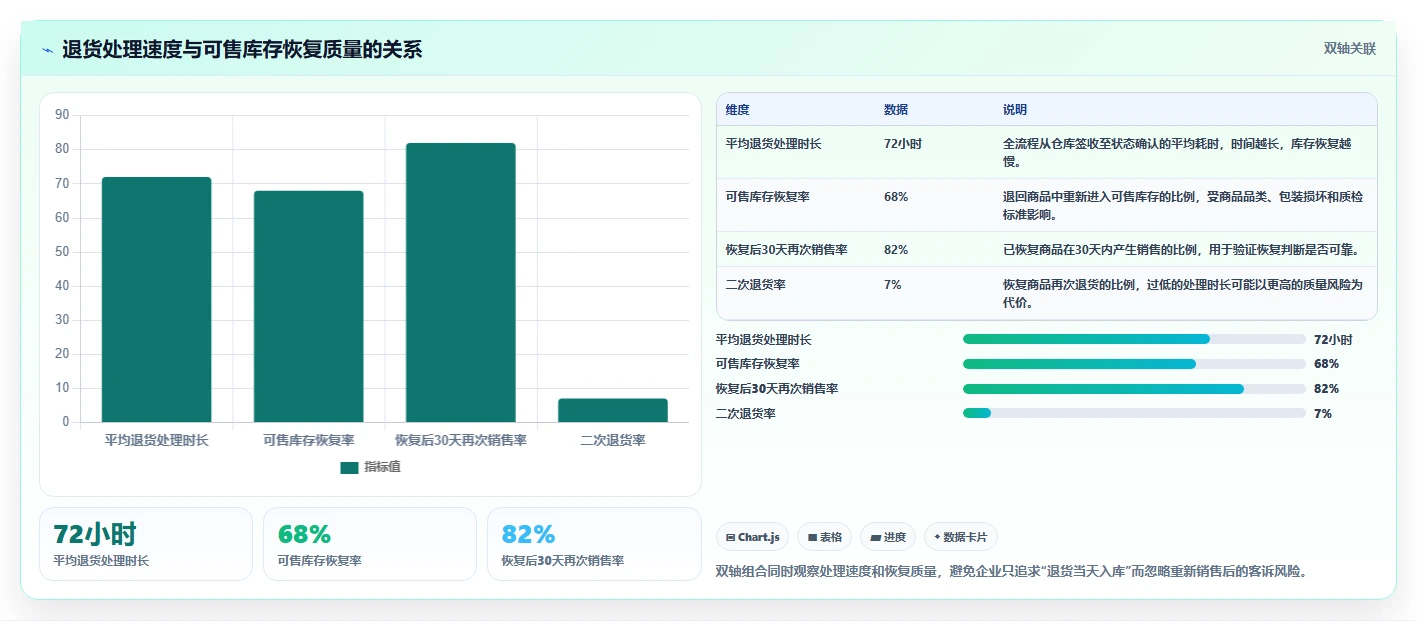Click the 表格 tag chip
Screen dimensions: 1417x621
[x=824, y=537]
